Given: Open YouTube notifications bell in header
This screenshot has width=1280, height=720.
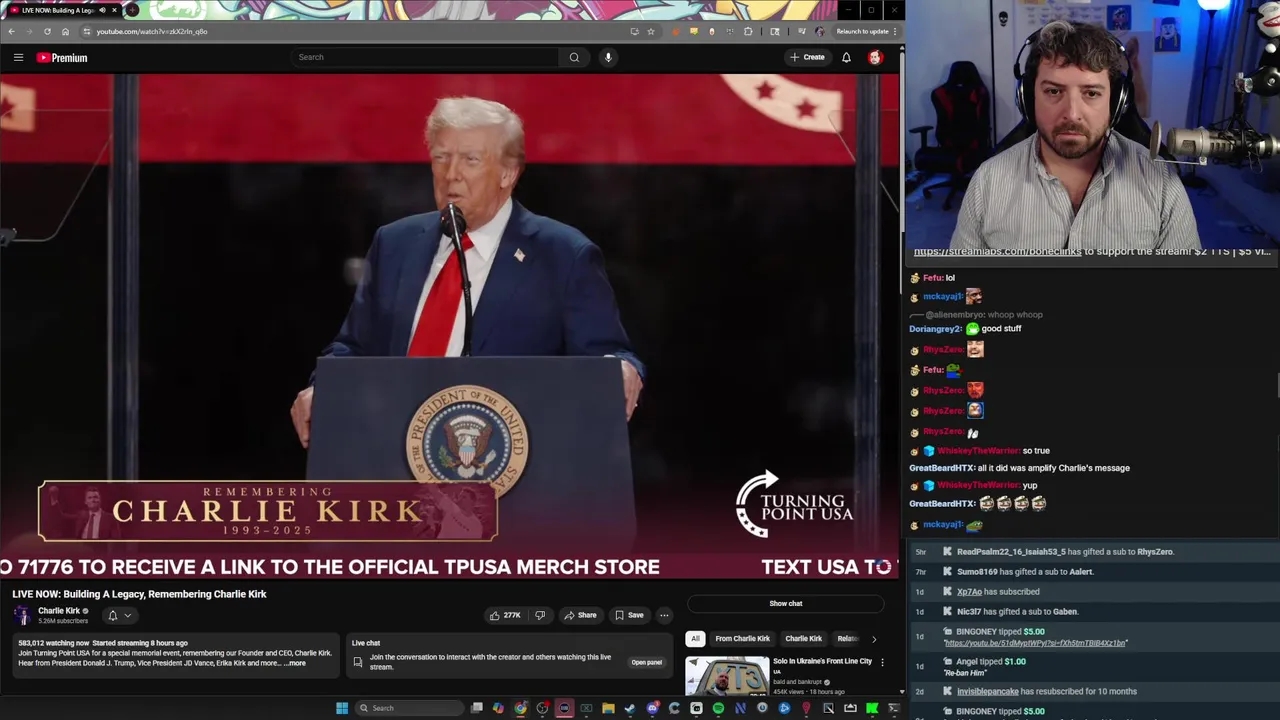Looking at the screenshot, I should pos(846,57).
